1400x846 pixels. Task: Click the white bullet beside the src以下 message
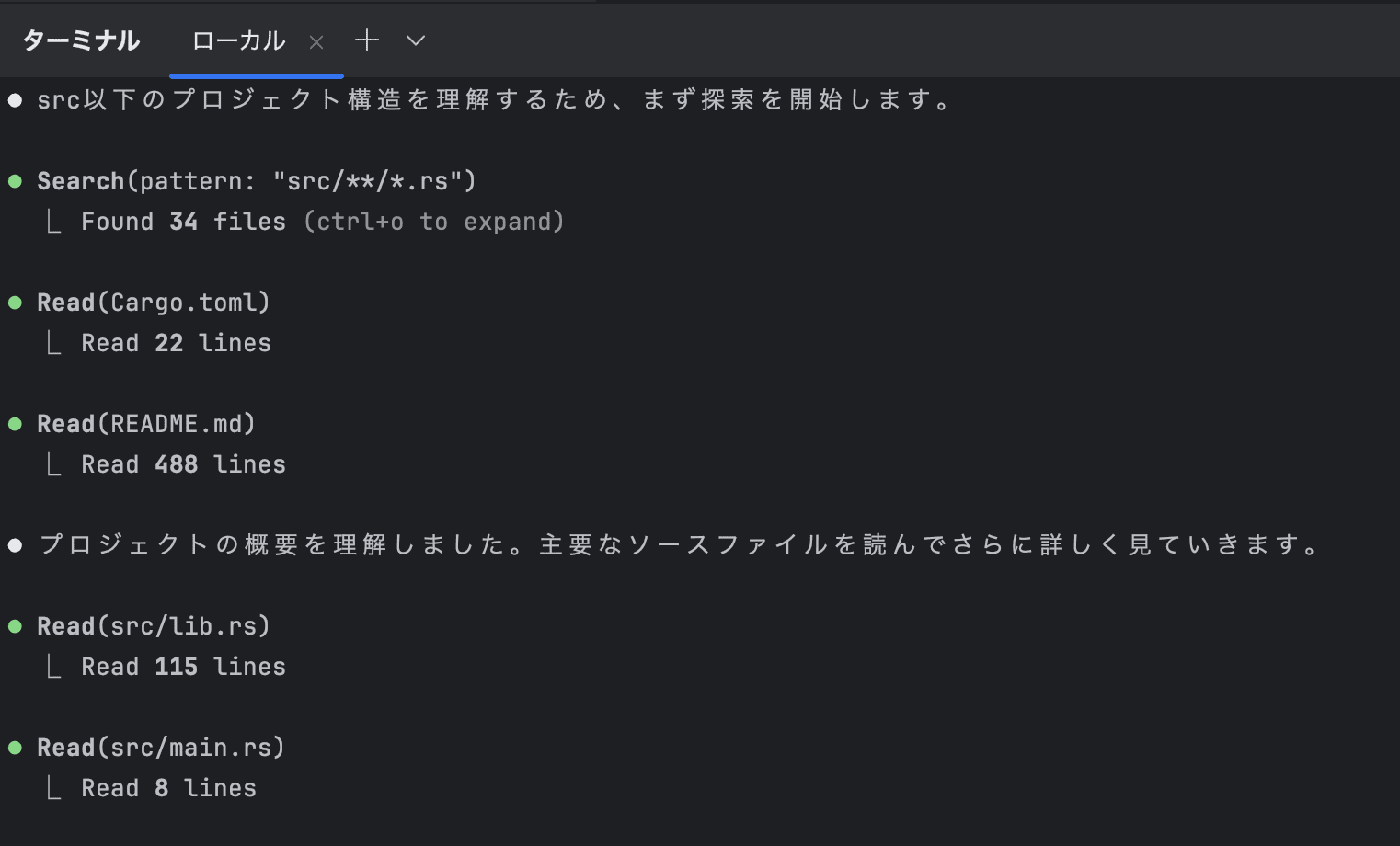(16, 100)
